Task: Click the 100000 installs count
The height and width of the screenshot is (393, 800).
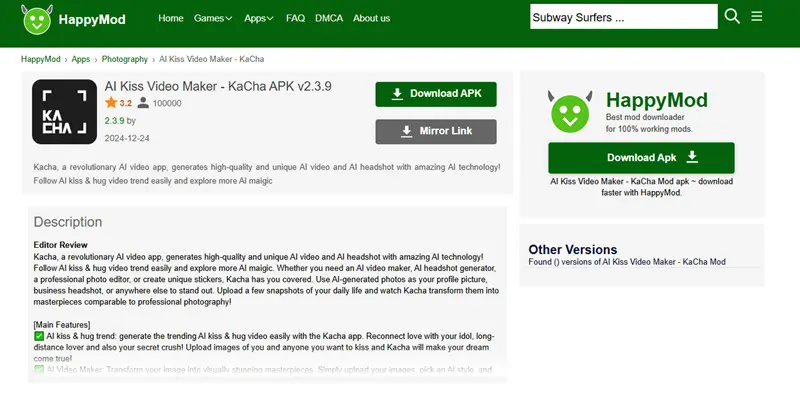Action: pyautogui.click(x=167, y=103)
